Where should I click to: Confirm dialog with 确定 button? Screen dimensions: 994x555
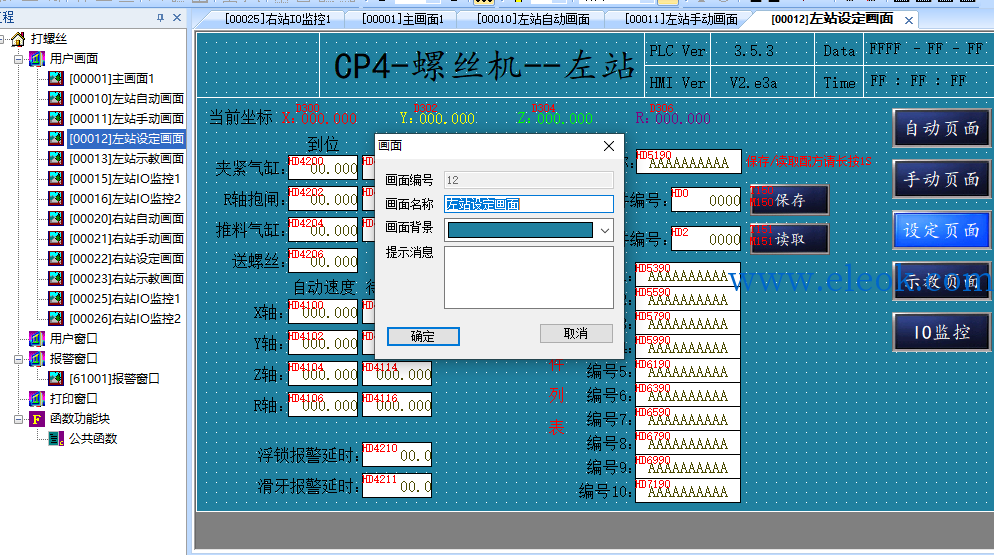[423, 336]
